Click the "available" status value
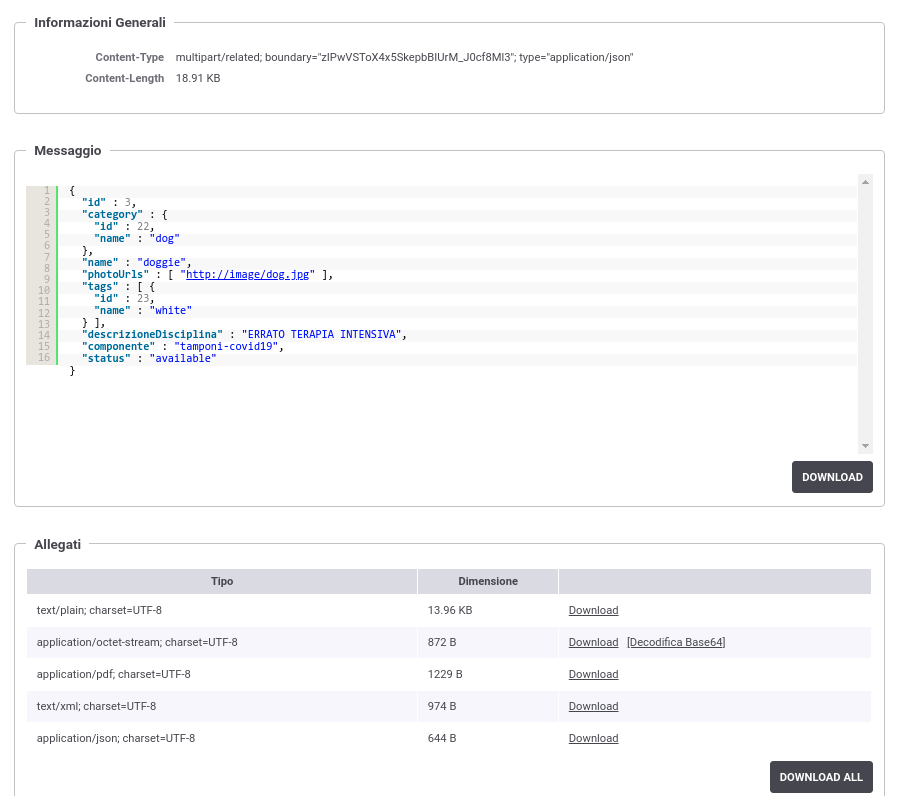Screen dimensions: 898x796 (x=183, y=358)
